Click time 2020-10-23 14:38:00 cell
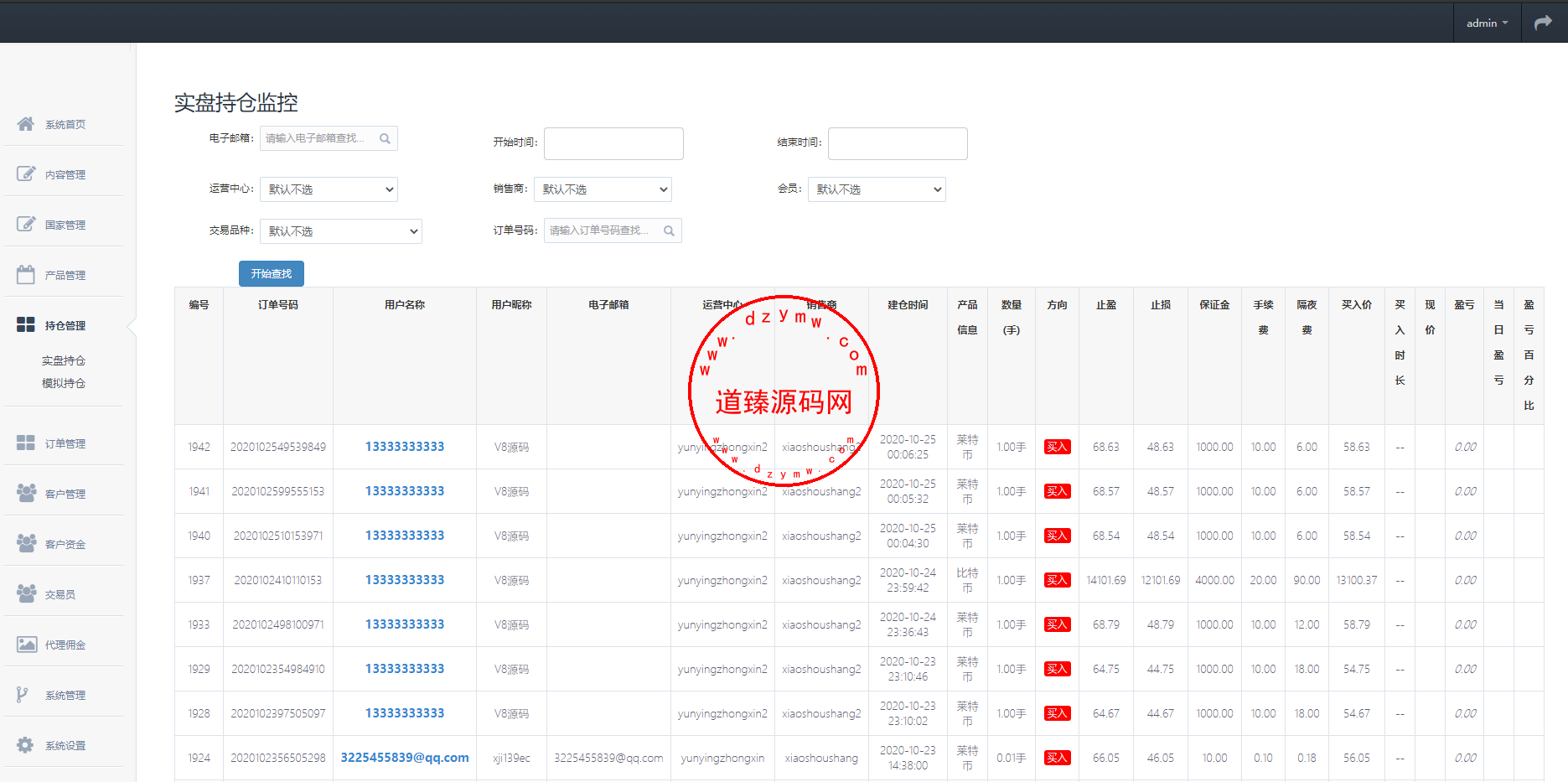Screen dimensions: 1568x782 pyautogui.click(x=908, y=758)
